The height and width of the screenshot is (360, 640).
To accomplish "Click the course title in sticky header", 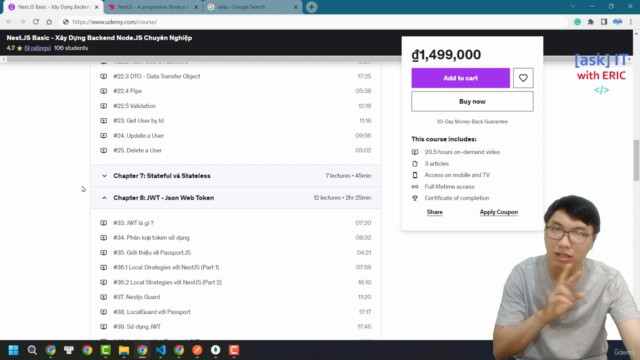I will click(x=99, y=38).
